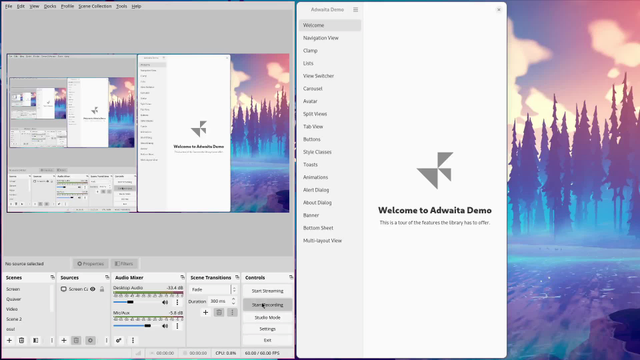Select the Quaver scene
This screenshot has height=360, width=640.
[x=28, y=299]
